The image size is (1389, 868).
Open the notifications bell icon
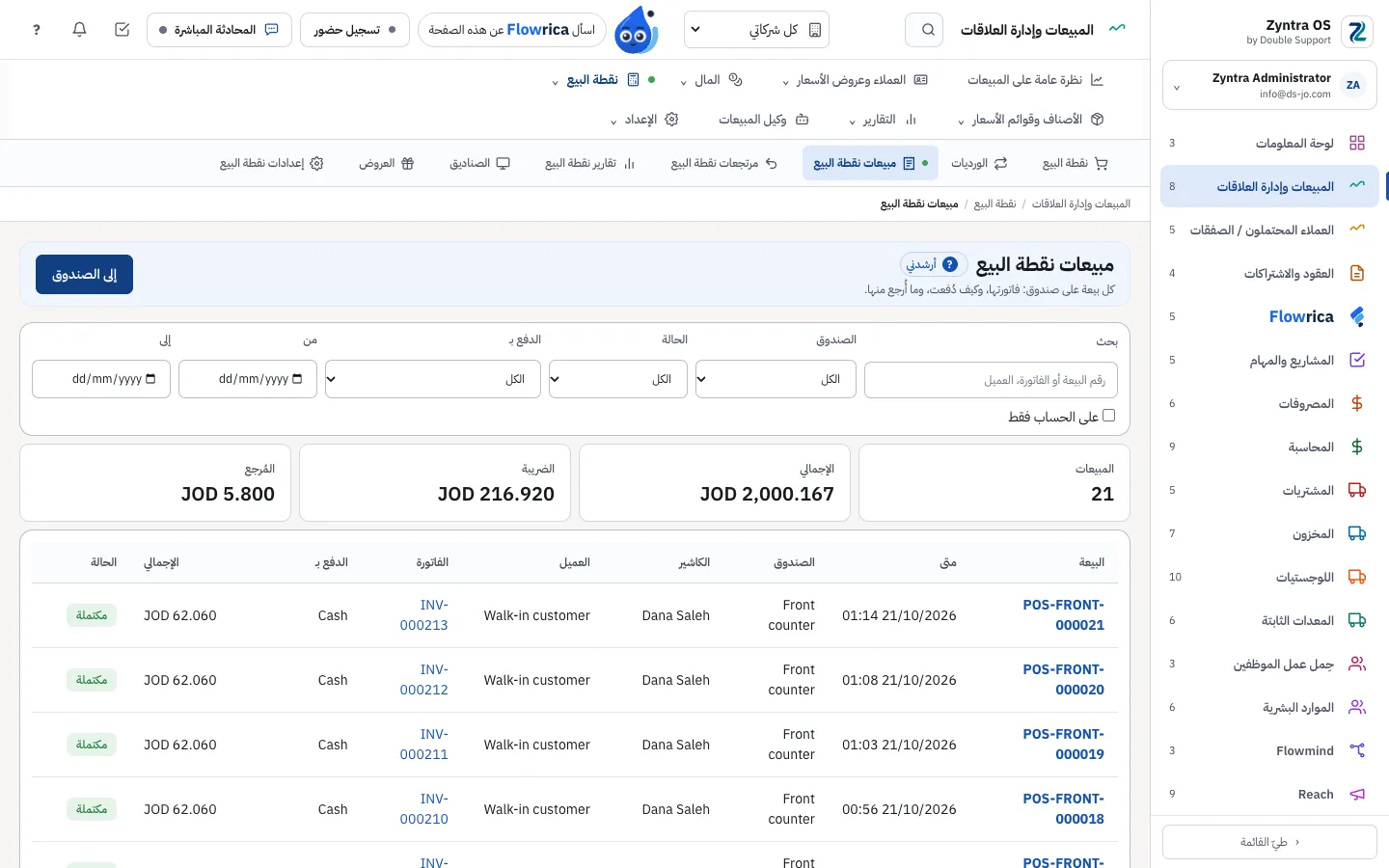coord(80,30)
